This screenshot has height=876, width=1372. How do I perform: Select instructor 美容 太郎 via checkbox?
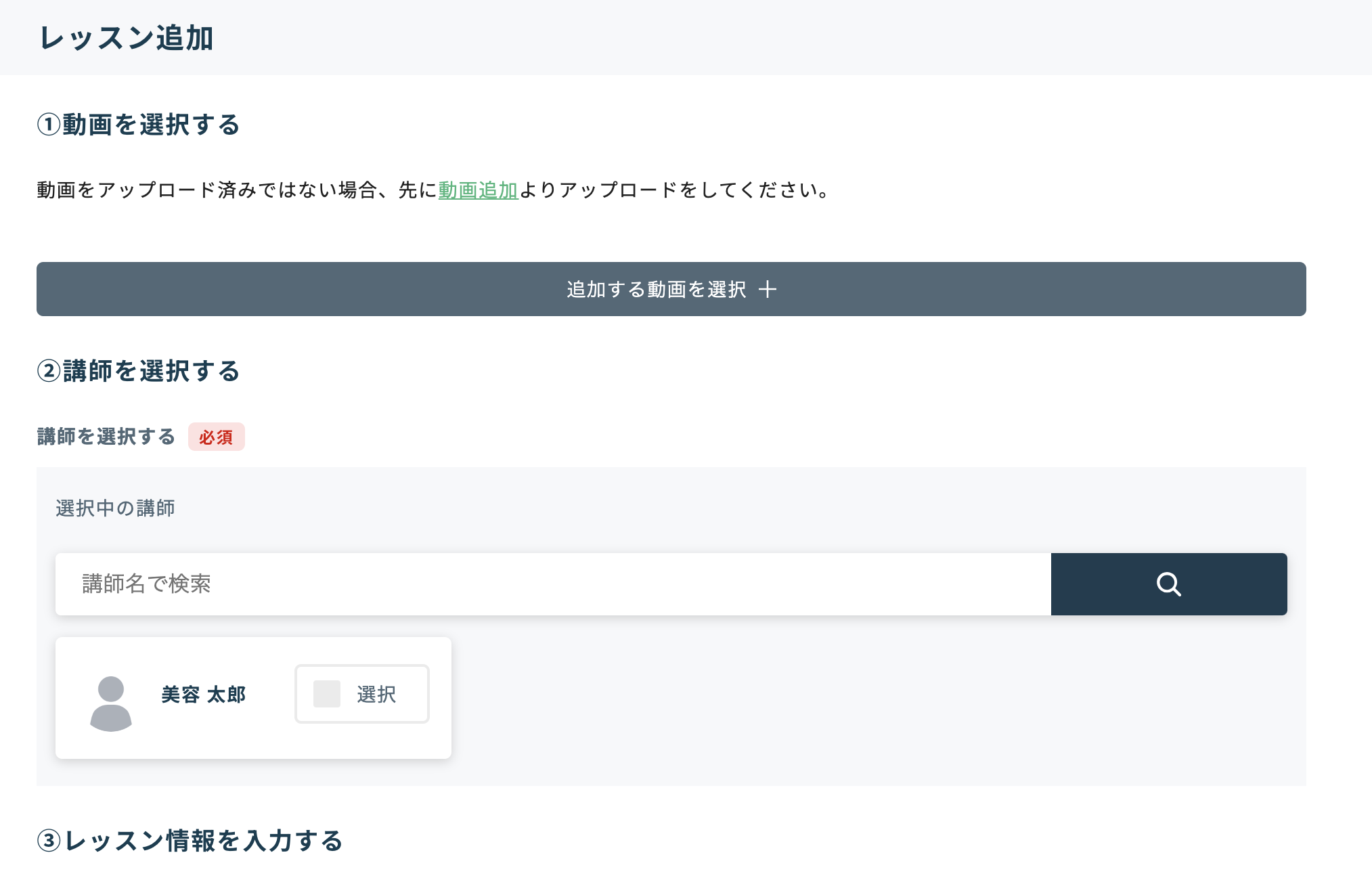tap(326, 693)
